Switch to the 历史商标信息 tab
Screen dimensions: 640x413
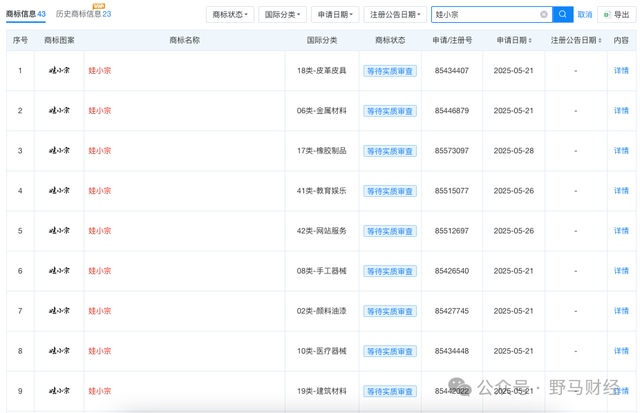[83, 15]
